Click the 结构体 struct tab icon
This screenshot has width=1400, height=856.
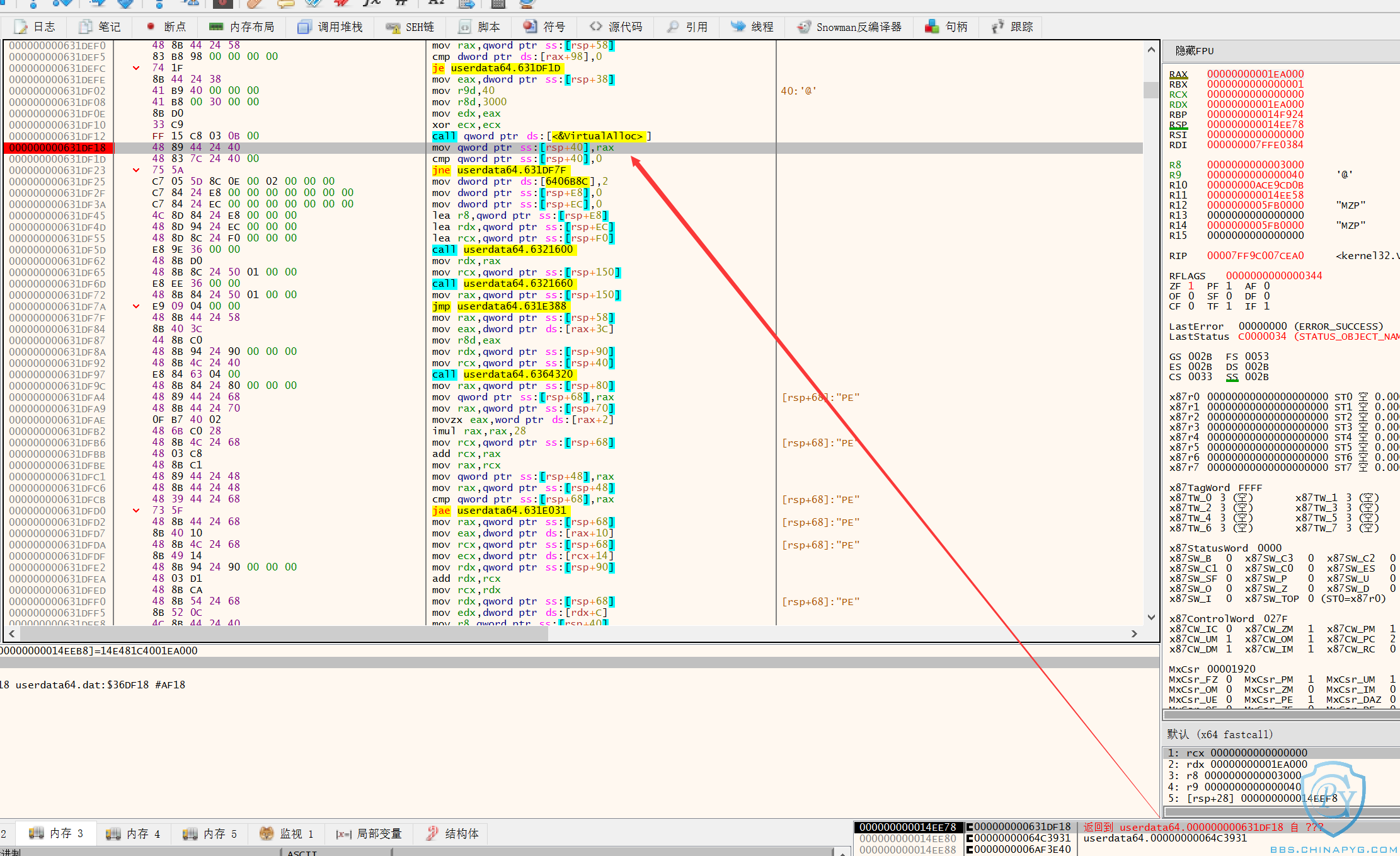pyautogui.click(x=432, y=833)
